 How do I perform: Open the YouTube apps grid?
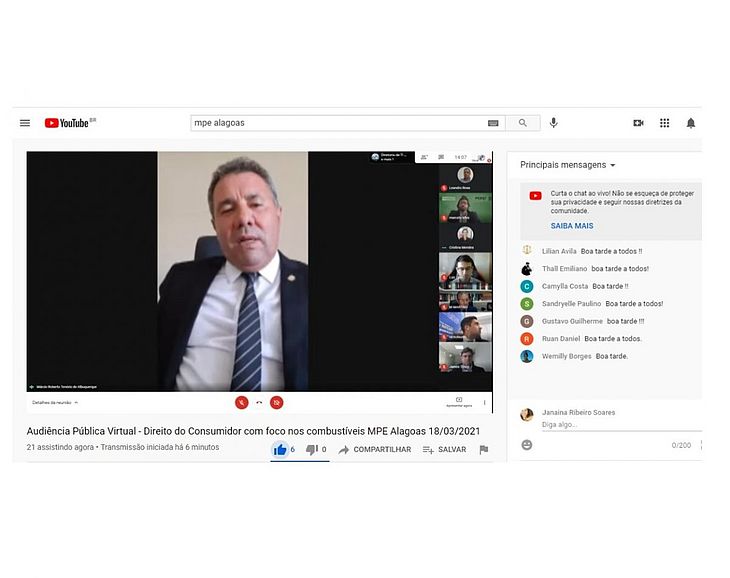664,123
